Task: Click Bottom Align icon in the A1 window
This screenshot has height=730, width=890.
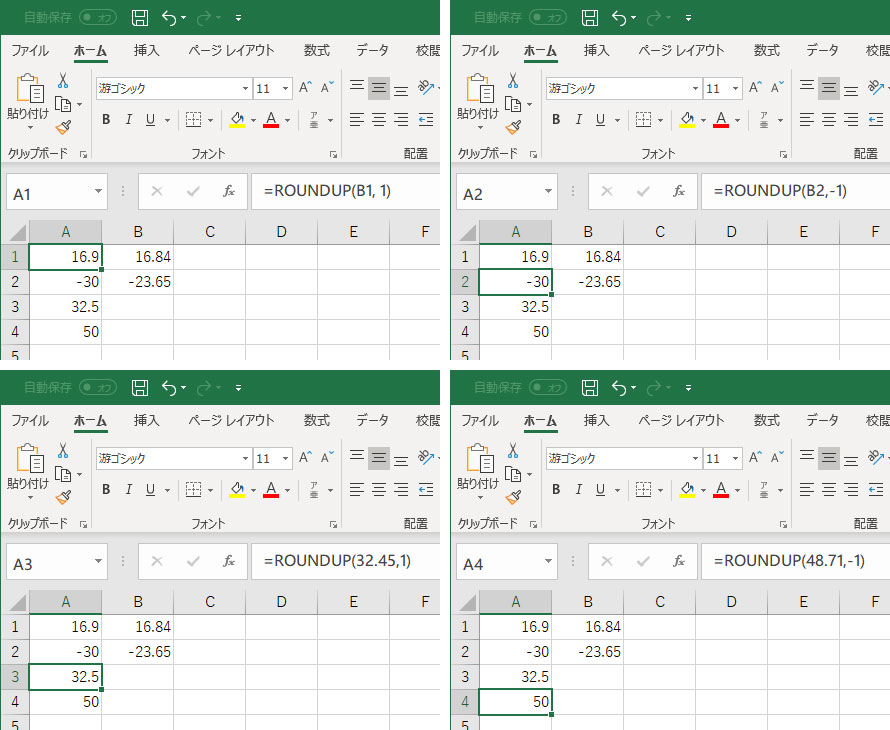Action: (401, 90)
